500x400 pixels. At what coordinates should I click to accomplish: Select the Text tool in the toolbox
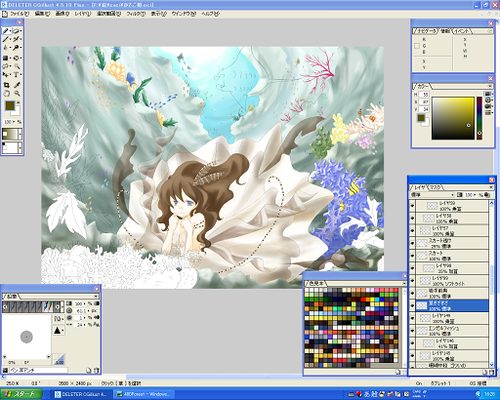point(17,75)
